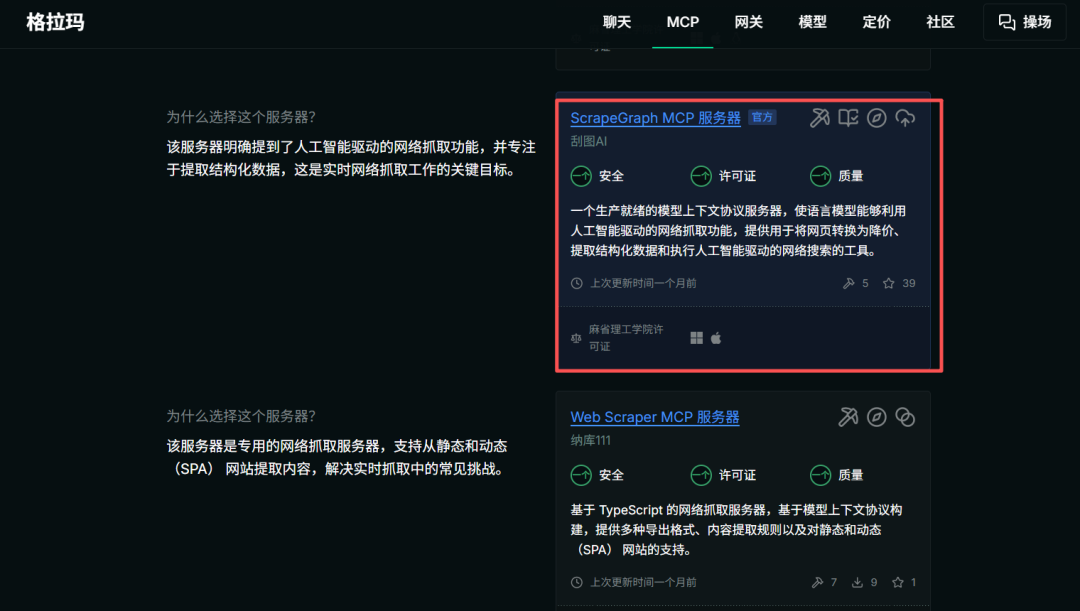Click Web Scraper tools count 7
Viewport: 1080px width, 611px height.
click(833, 582)
